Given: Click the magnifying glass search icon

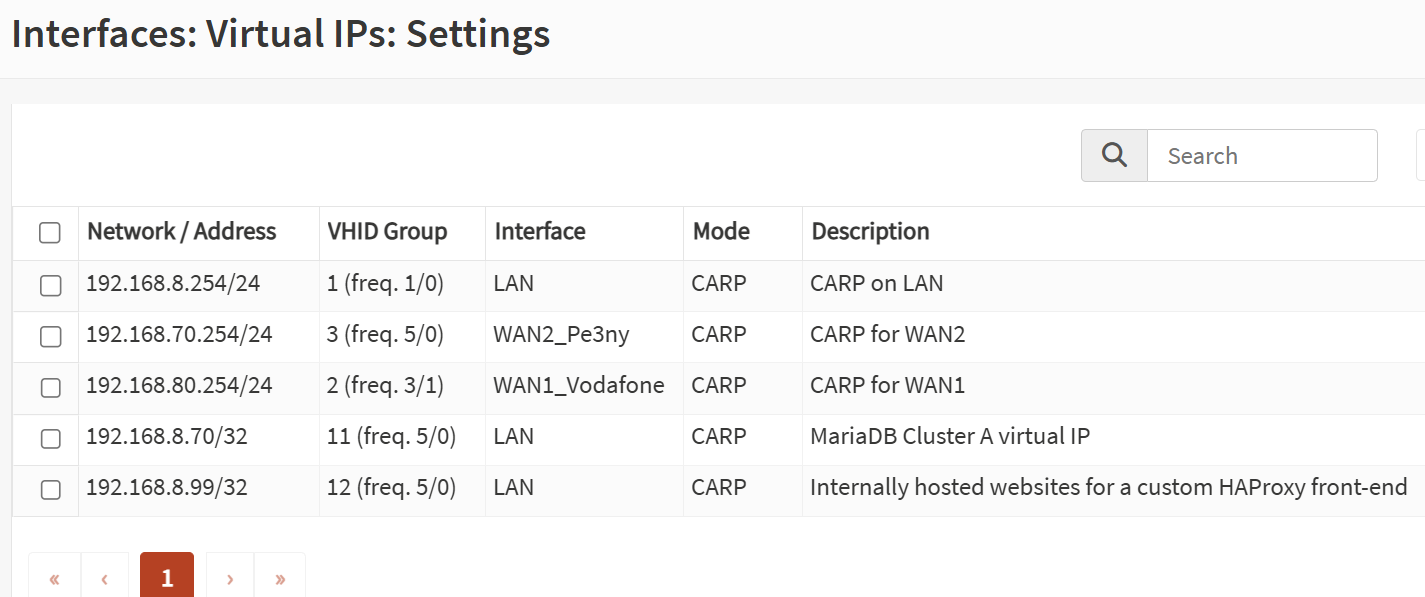Looking at the screenshot, I should point(1114,155).
